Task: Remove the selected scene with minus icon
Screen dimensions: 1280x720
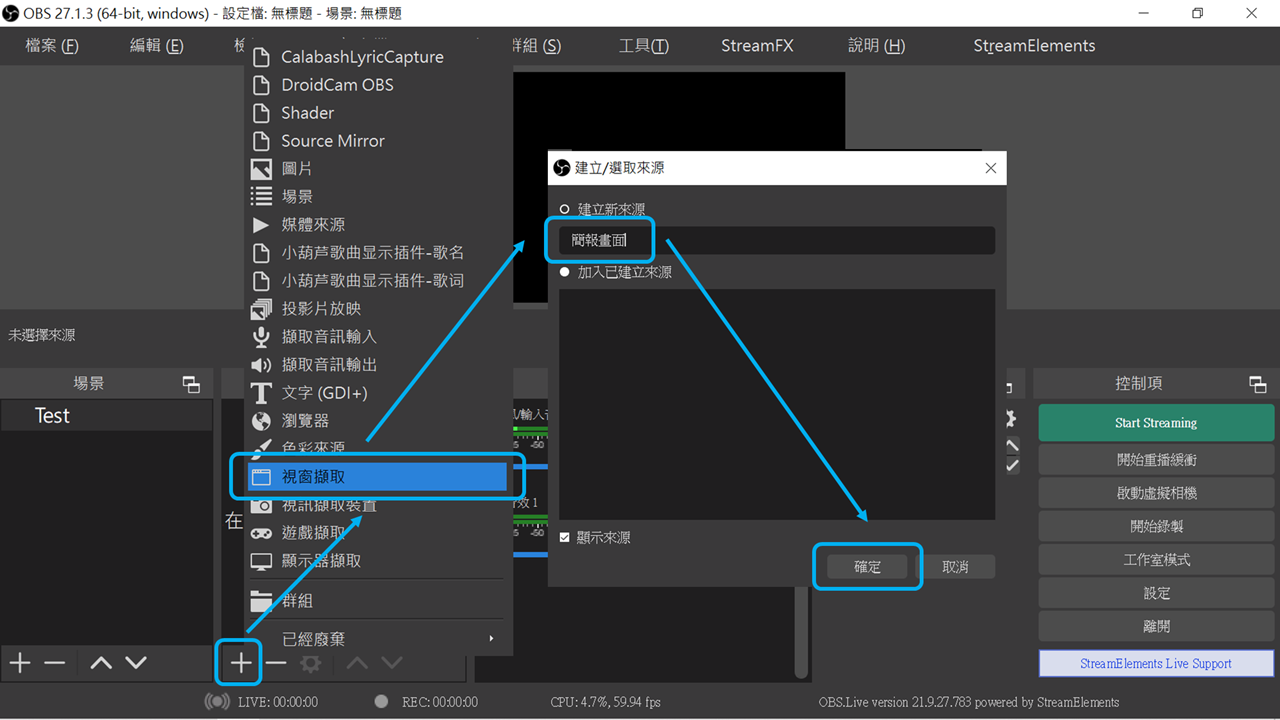Action: 55,663
